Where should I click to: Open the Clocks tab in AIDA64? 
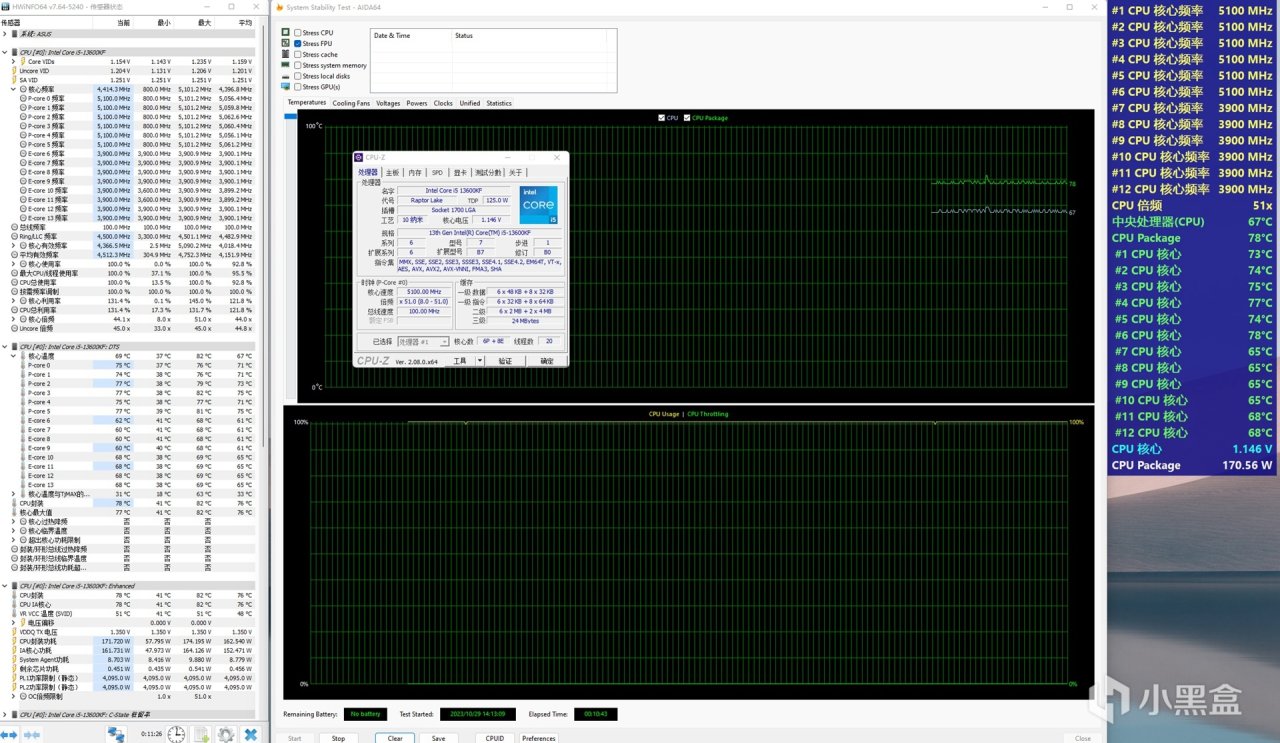(x=443, y=103)
